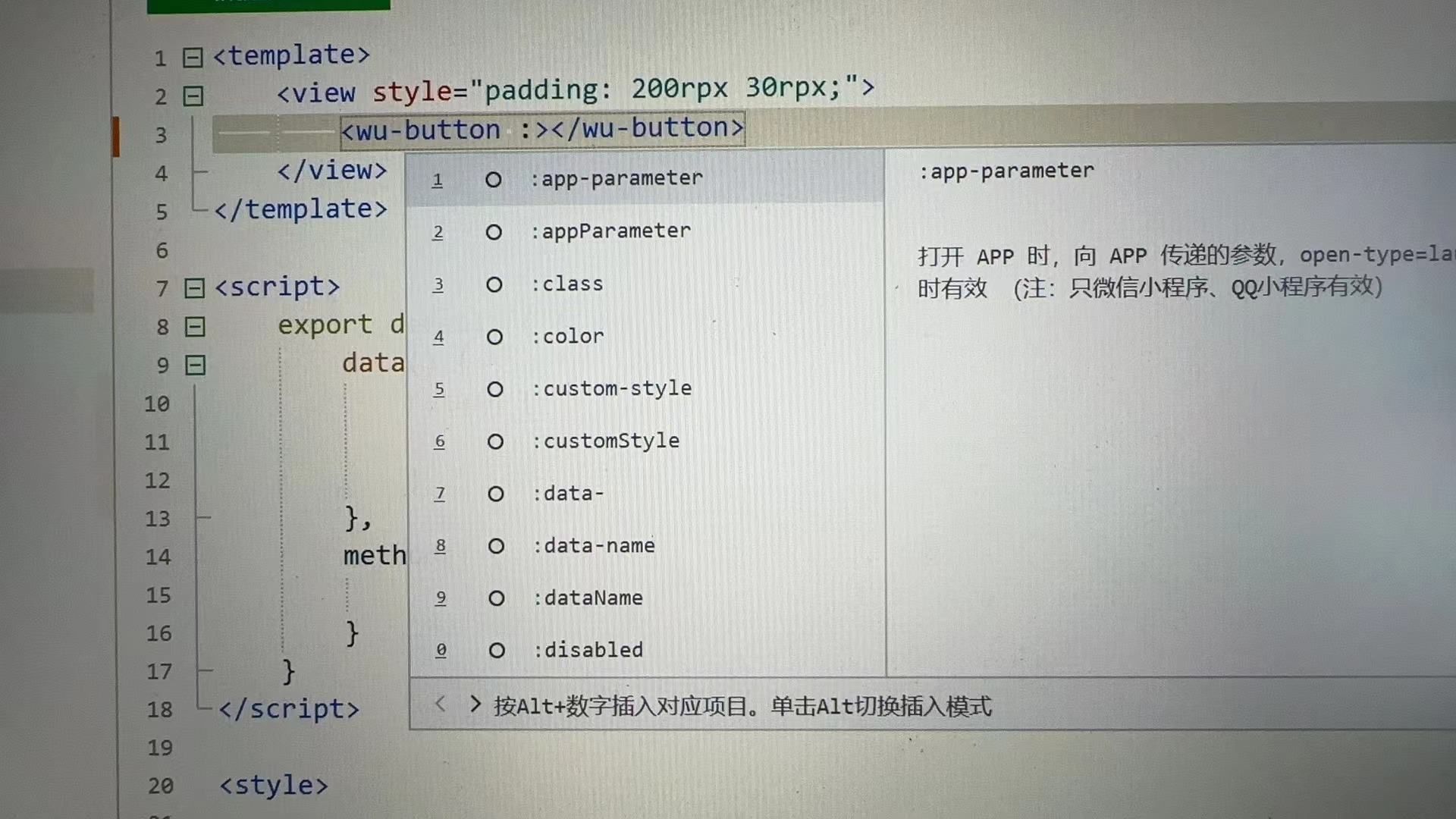
Task: Click the <script> tag on line 7
Action: [278, 287]
